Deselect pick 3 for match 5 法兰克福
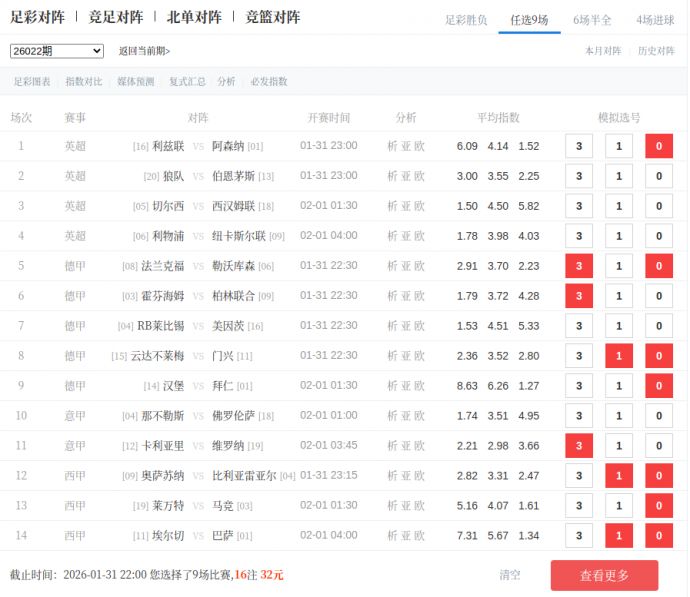 point(579,266)
